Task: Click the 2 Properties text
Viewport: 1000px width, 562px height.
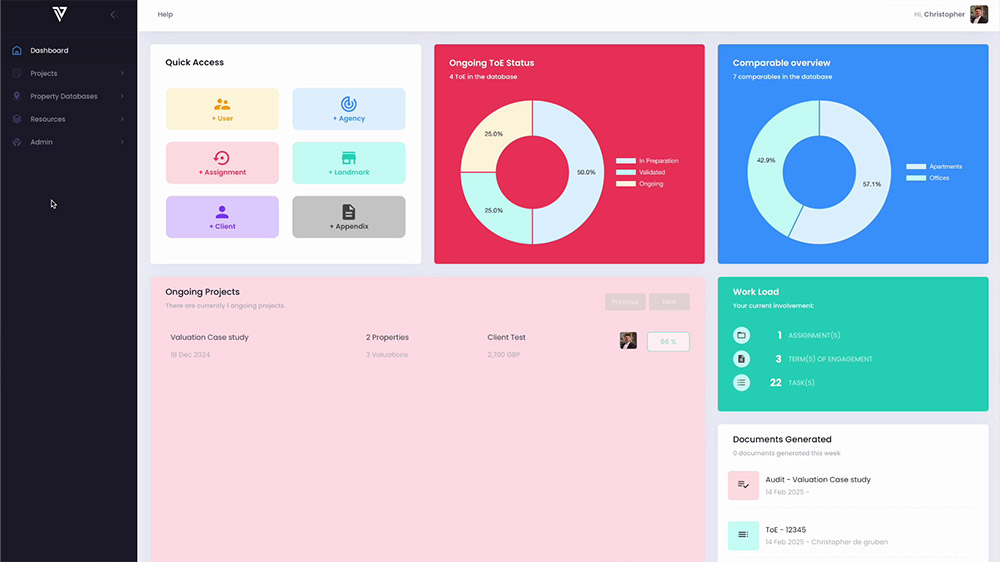Action: coord(387,337)
